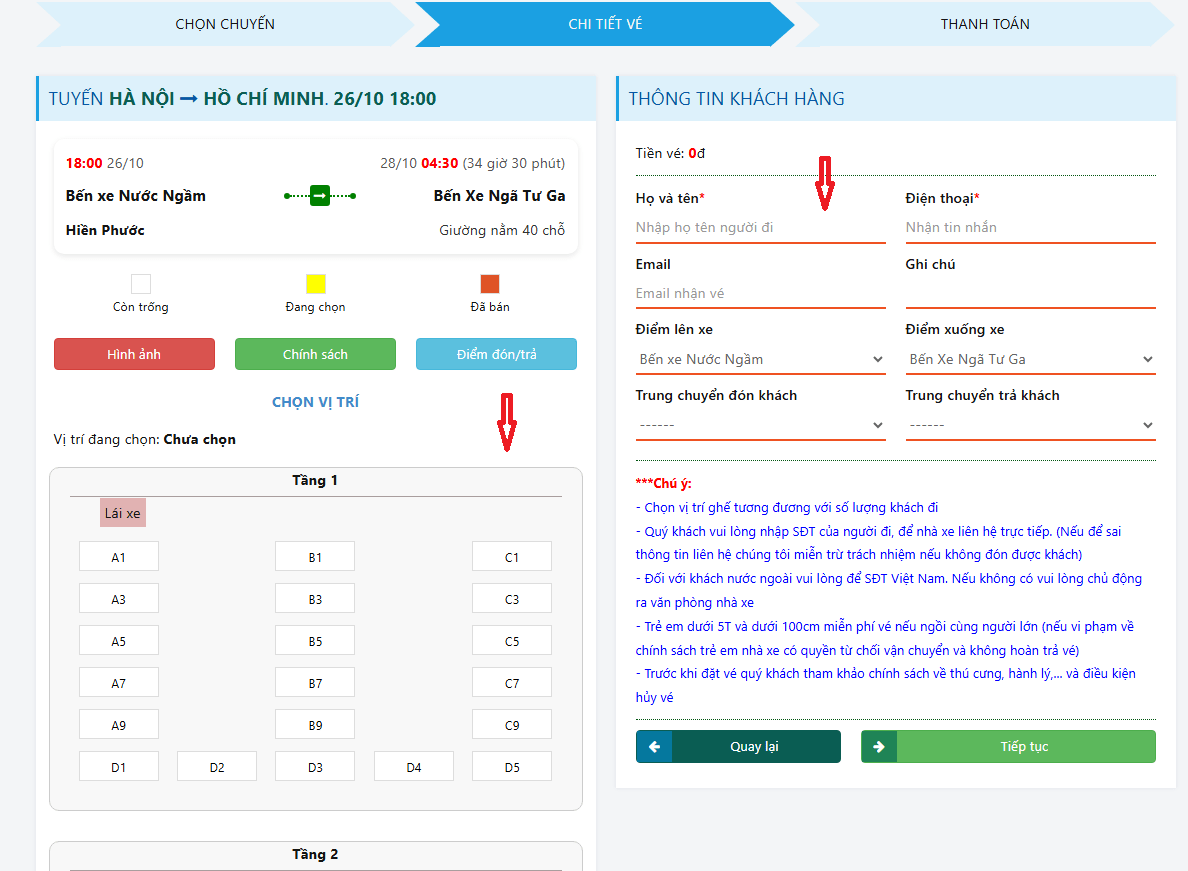Select seat A1 on Tầng 1
The height and width of the screenshot is (871, 1188).
pyautogui.click(x=119, y=557)
